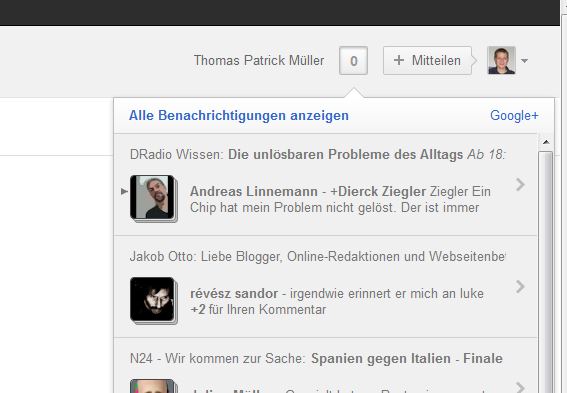Expand the révész sandor notification chevron

click(520, 286)
